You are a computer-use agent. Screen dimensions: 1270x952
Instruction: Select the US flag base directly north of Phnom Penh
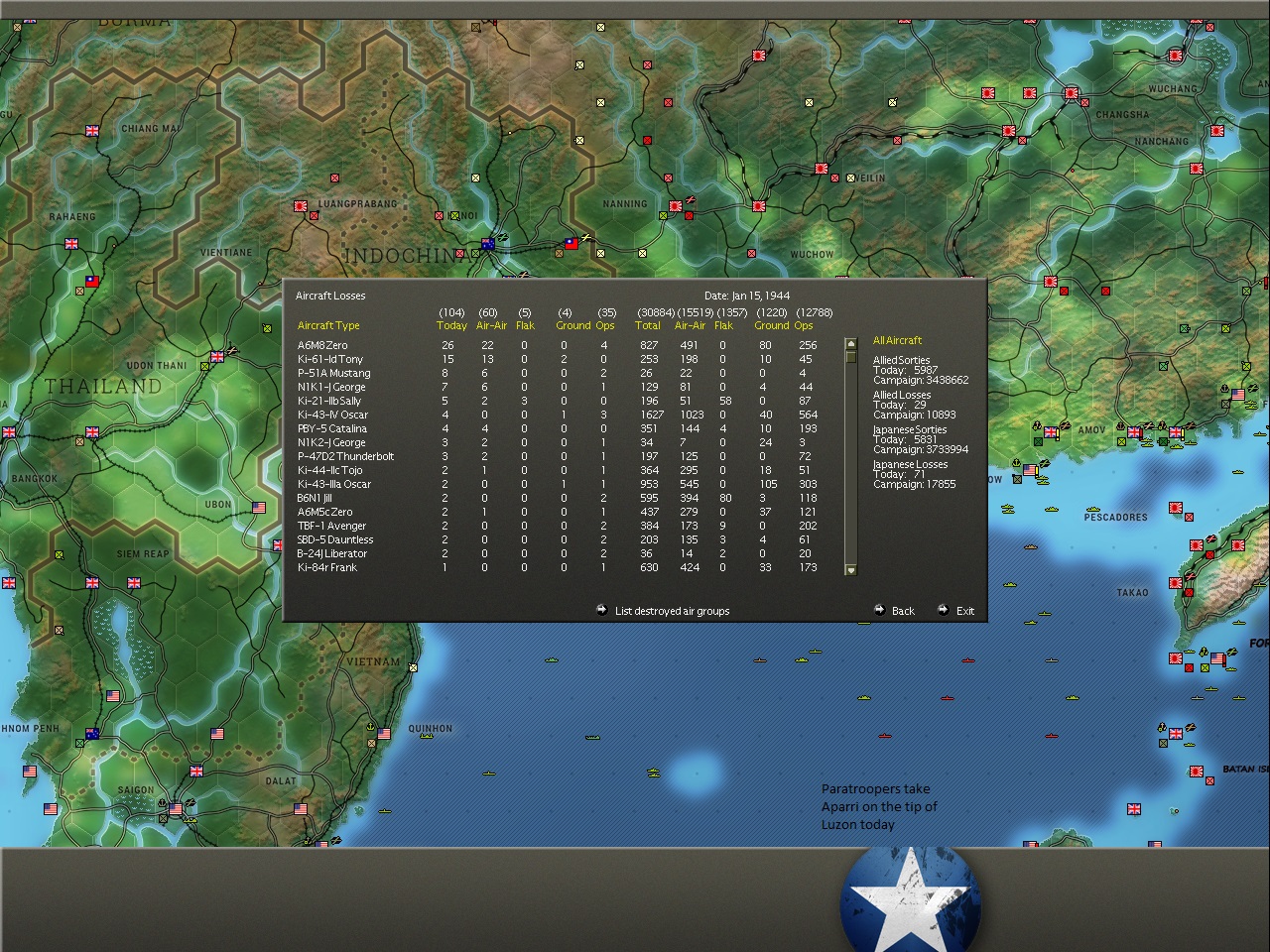[113, 696]
